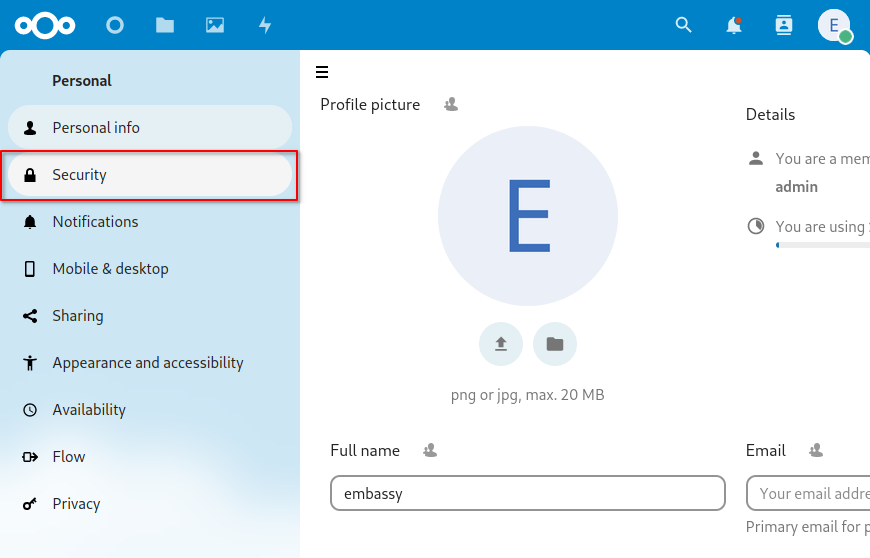Image resolution: width=870 pixels, height=558 pixels.
Task: Go to Security settings
Action: [x=150, y=175]
